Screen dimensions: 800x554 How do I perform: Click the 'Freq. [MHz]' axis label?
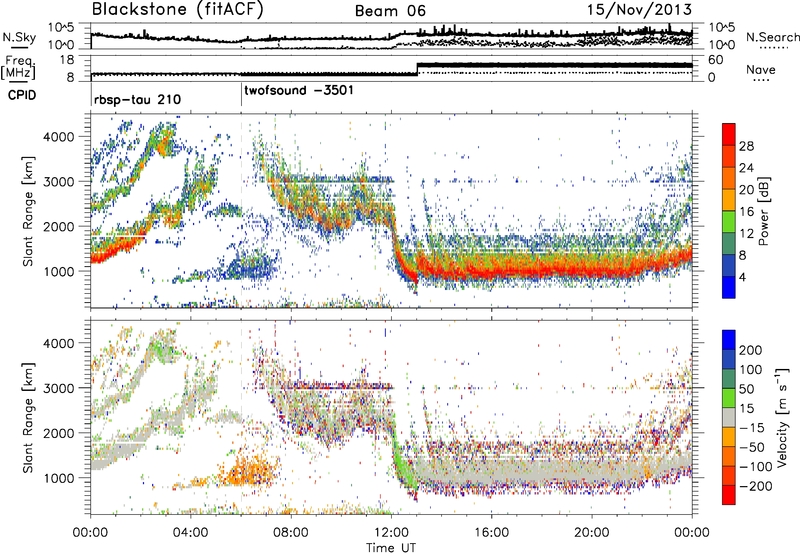tap(18, 67)
